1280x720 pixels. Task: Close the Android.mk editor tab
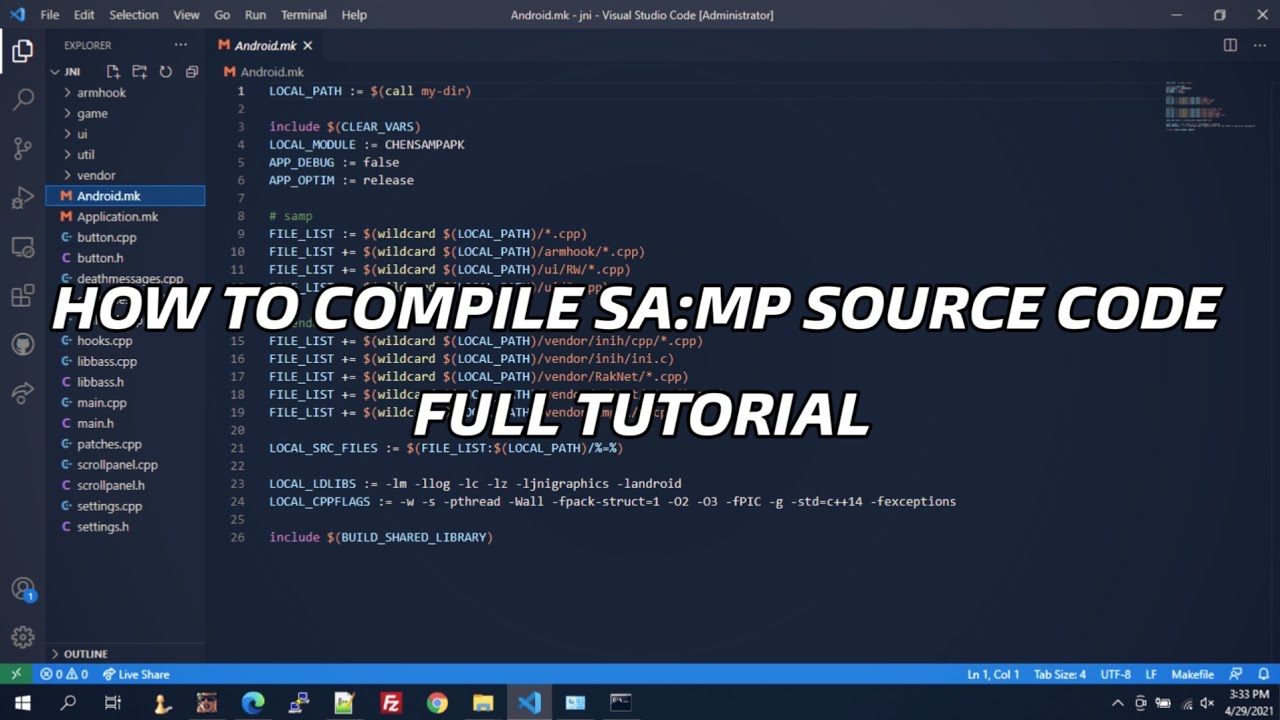tap(307, 46)
